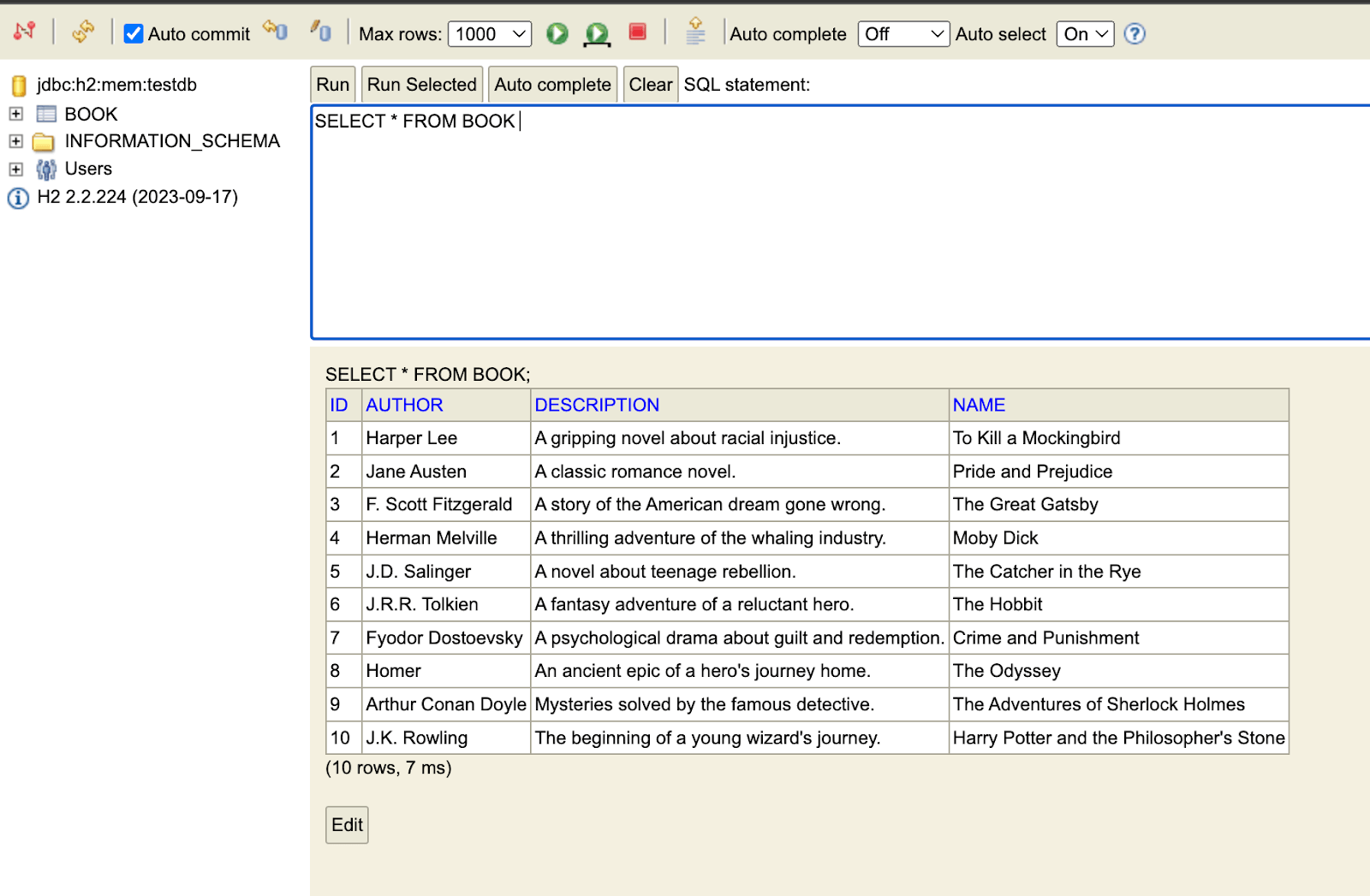The width and height of the screenshot is (1370, 896).
Task: Toggle the Auto commit checkbox
Action: (x=134, y=33)
